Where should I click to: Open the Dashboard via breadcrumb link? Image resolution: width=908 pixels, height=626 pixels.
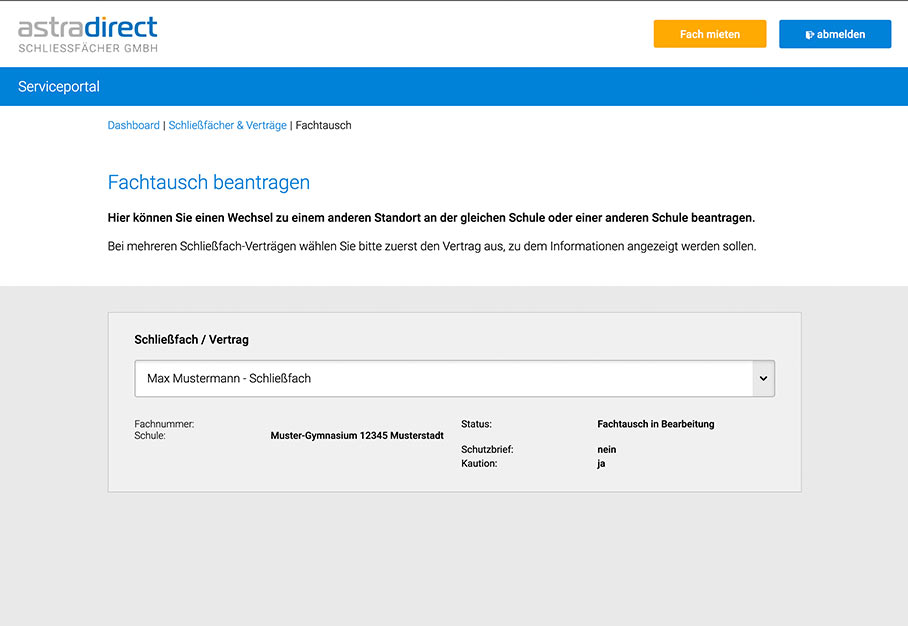tap(133, 125)
